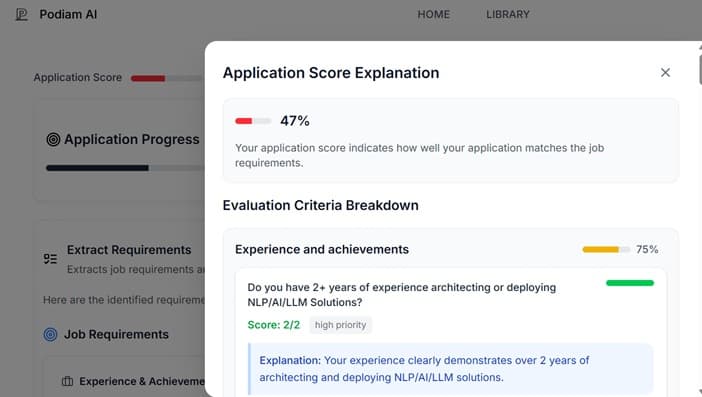This screenshot has width=702, height=397.
Task: Click the "Extract Requirements" step title
Action: (x=129, y=250)
